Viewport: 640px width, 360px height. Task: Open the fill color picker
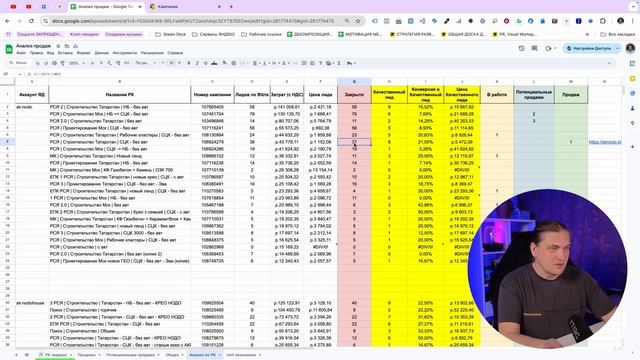[x=225, y=63]
